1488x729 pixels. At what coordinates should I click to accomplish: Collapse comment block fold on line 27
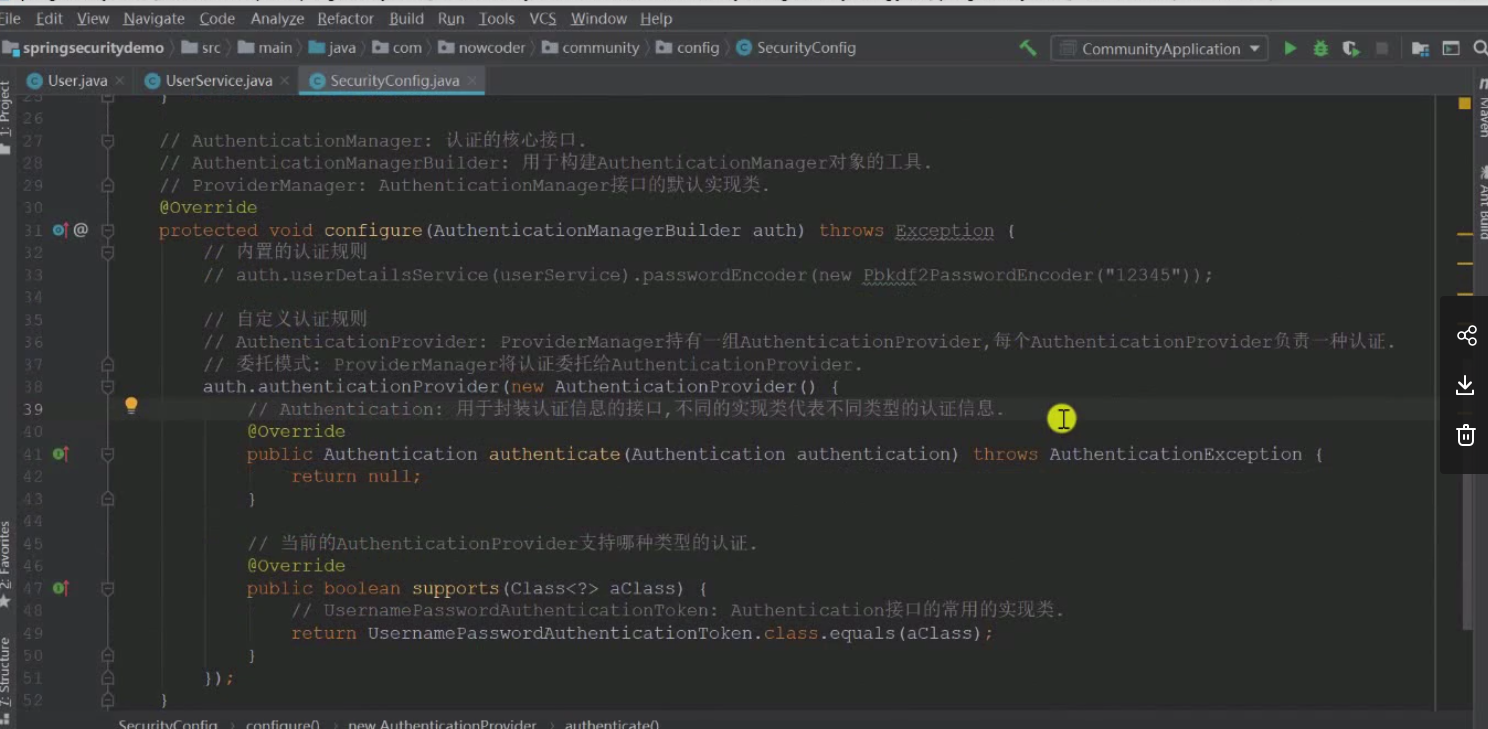pos(107,141)
